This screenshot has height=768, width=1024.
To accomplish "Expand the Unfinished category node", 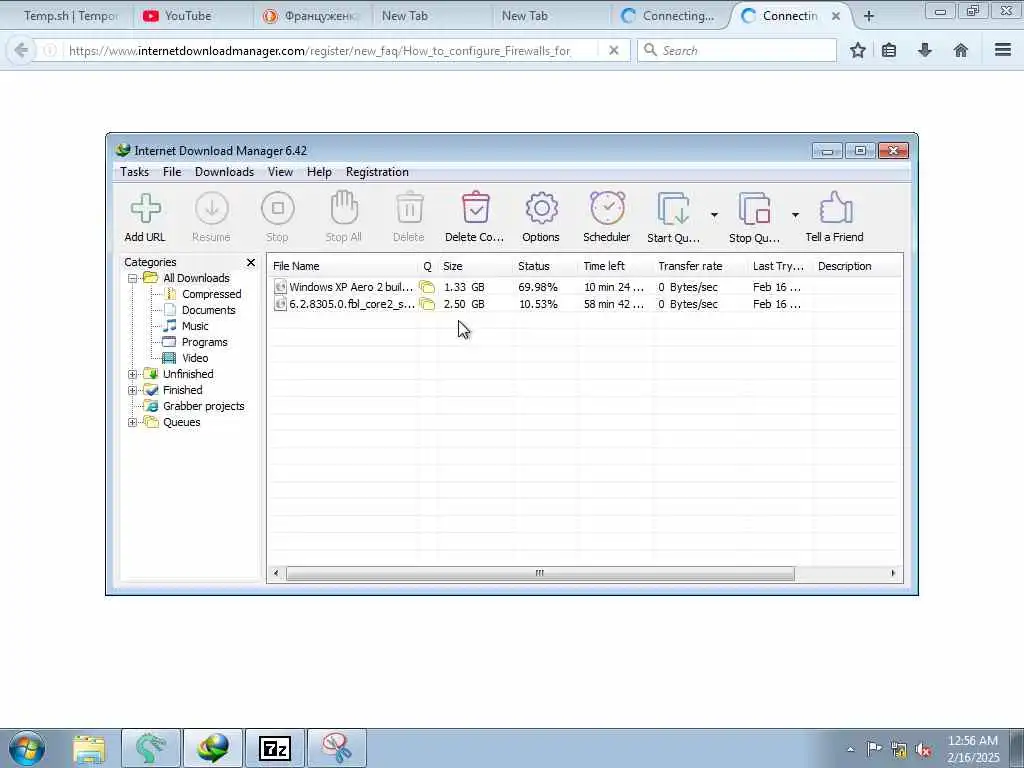I will 133,374.
